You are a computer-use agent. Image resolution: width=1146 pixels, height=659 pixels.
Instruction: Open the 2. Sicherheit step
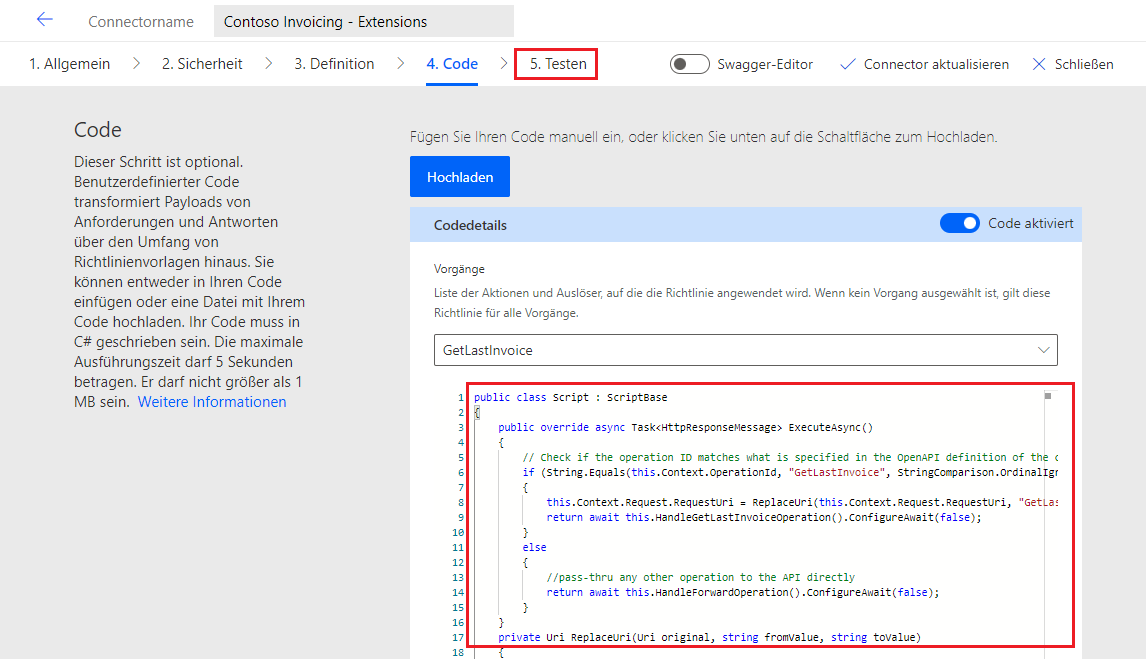tap(202, 64)
